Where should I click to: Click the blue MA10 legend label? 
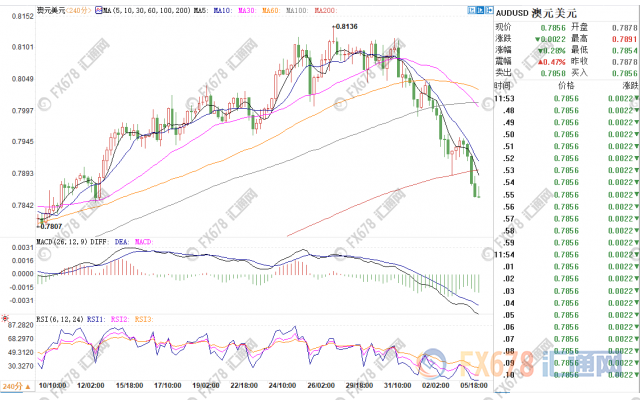[x=223, y=10]
